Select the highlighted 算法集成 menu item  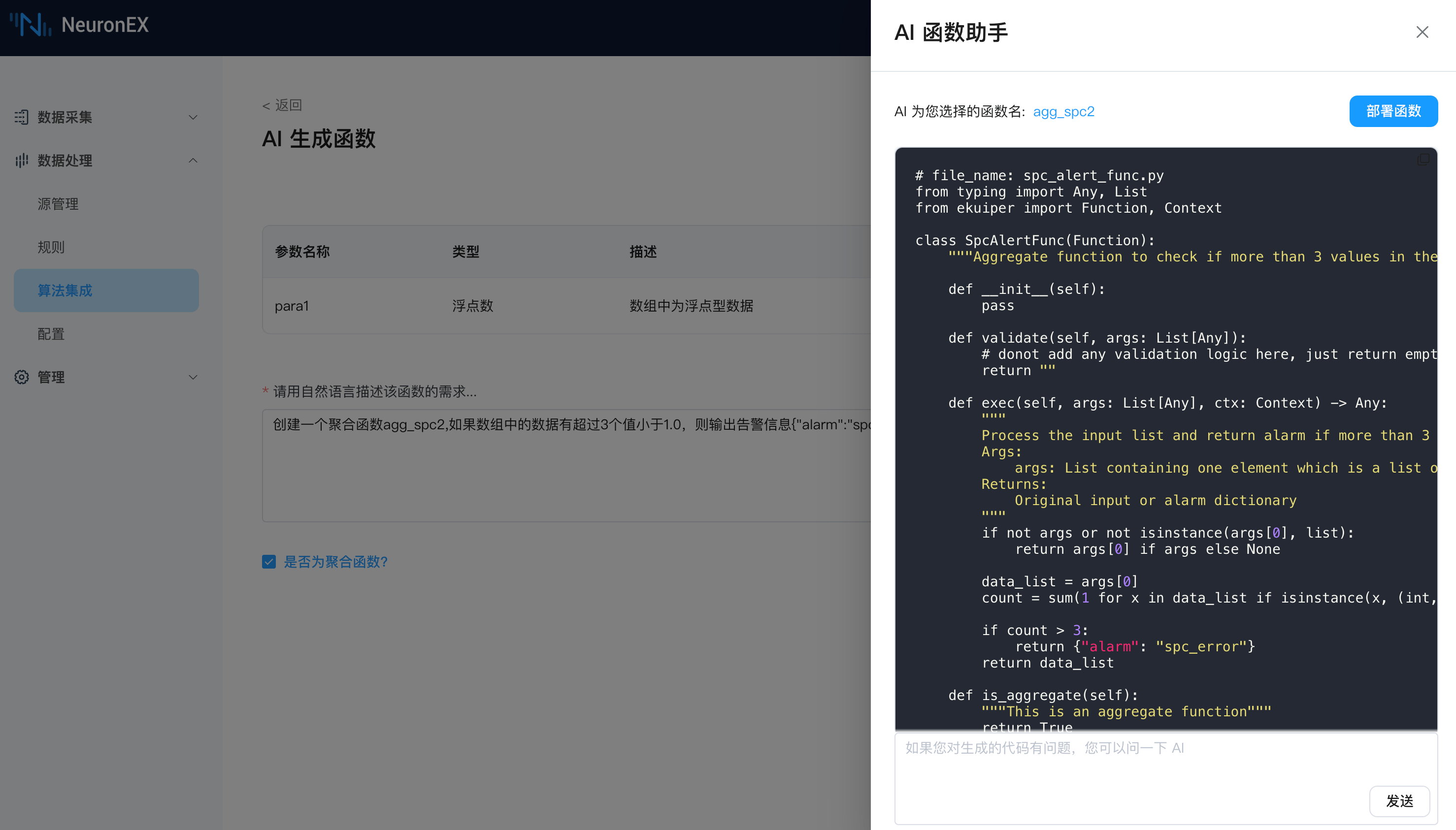point(65,290)
